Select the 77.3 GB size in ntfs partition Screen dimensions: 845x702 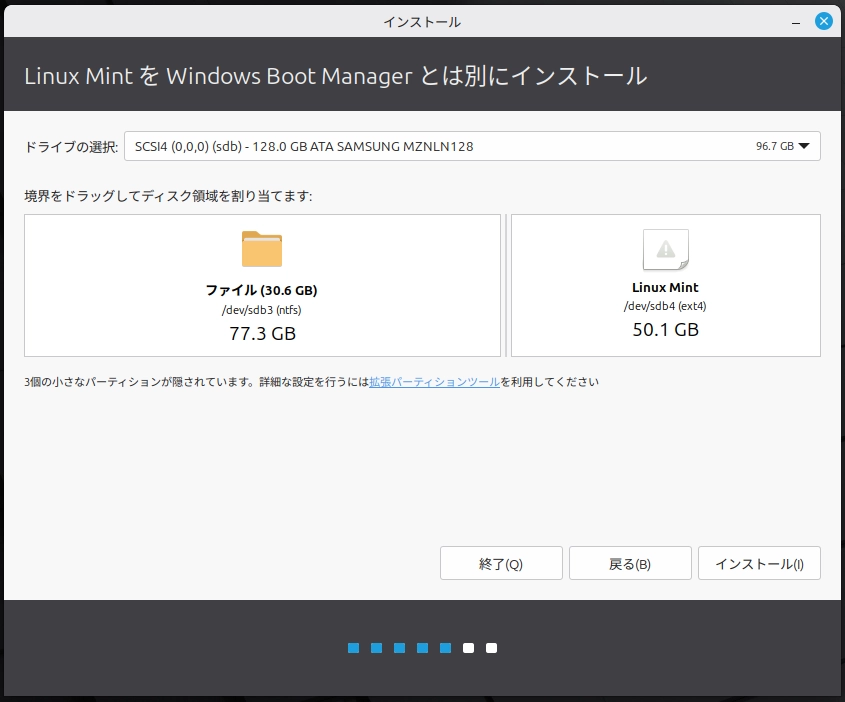click(262, 333)
